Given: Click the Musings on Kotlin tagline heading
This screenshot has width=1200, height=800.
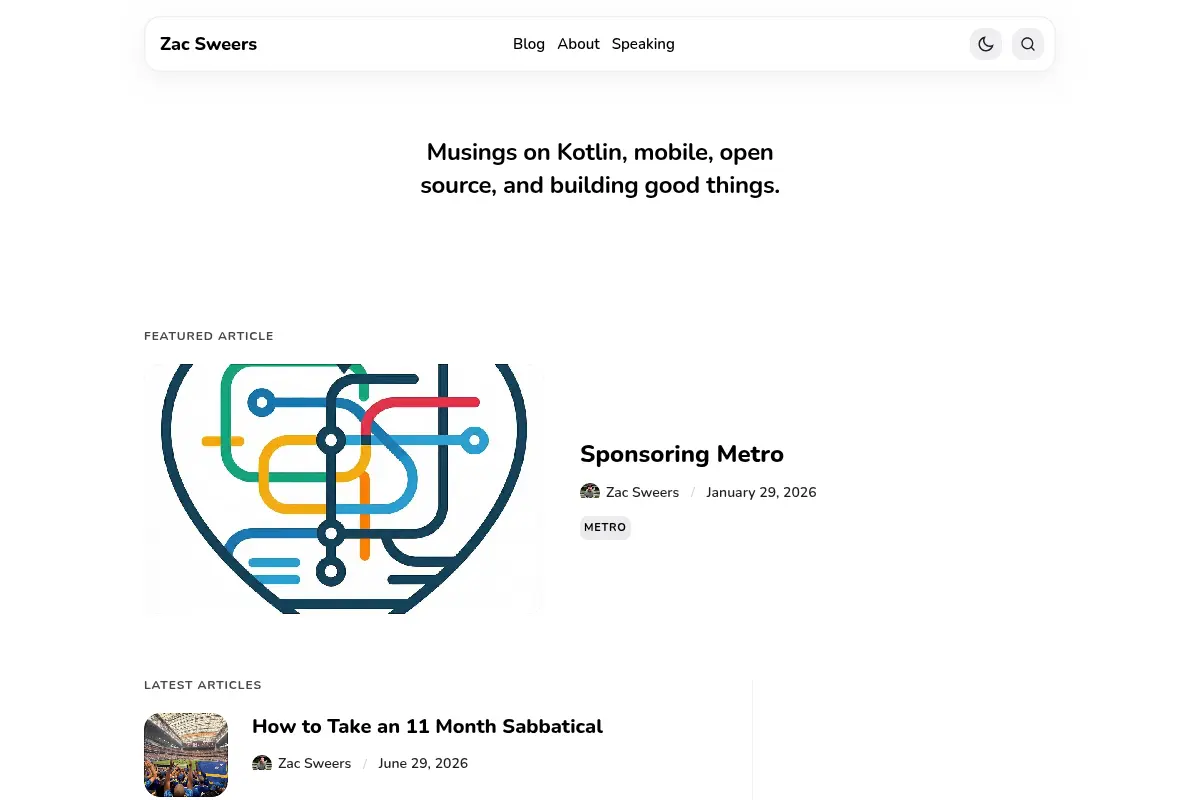Looking at the screenshot, I should pyautogui.click(x=600, y=169).
